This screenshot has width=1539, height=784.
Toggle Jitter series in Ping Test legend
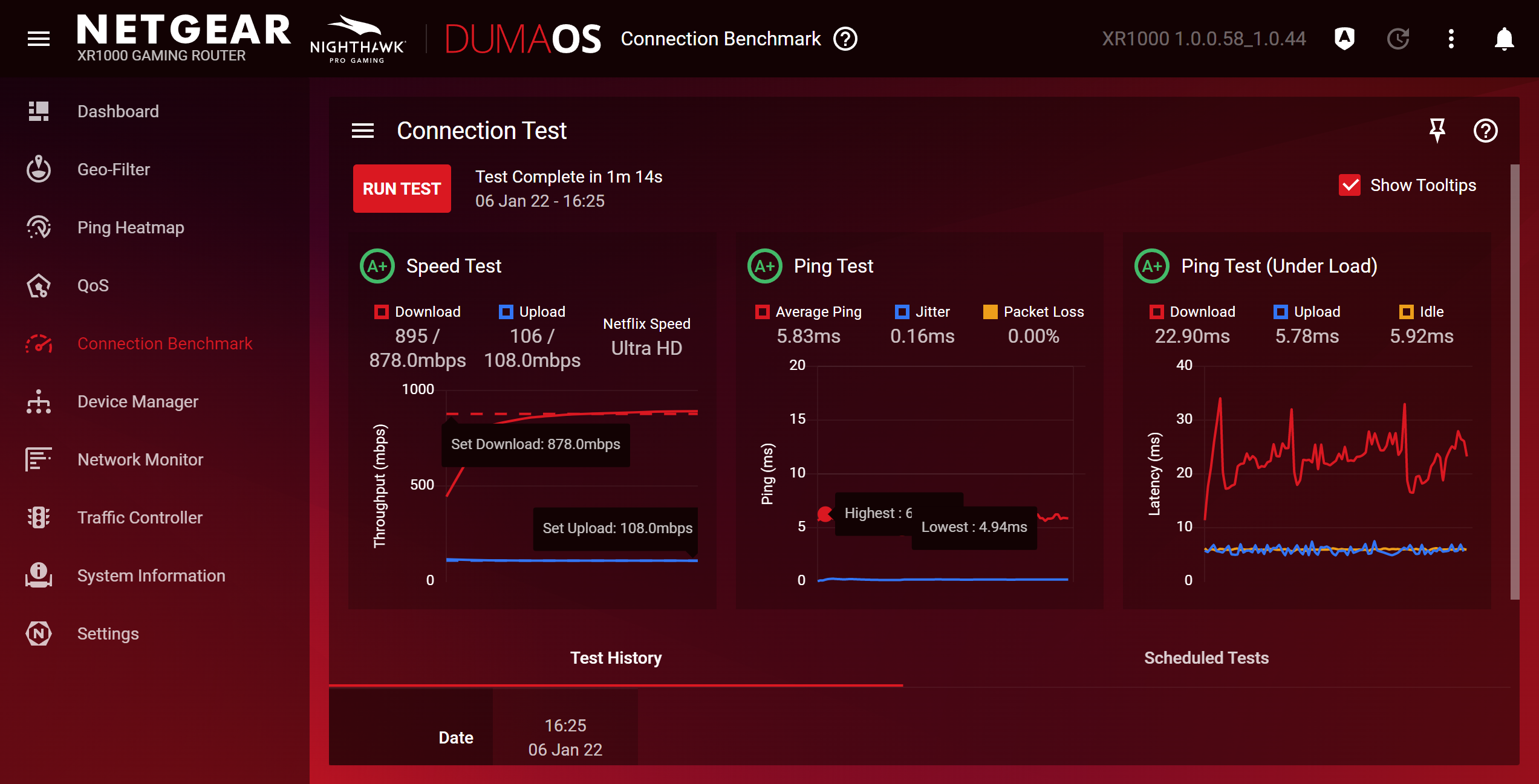(x=902, y=312)
